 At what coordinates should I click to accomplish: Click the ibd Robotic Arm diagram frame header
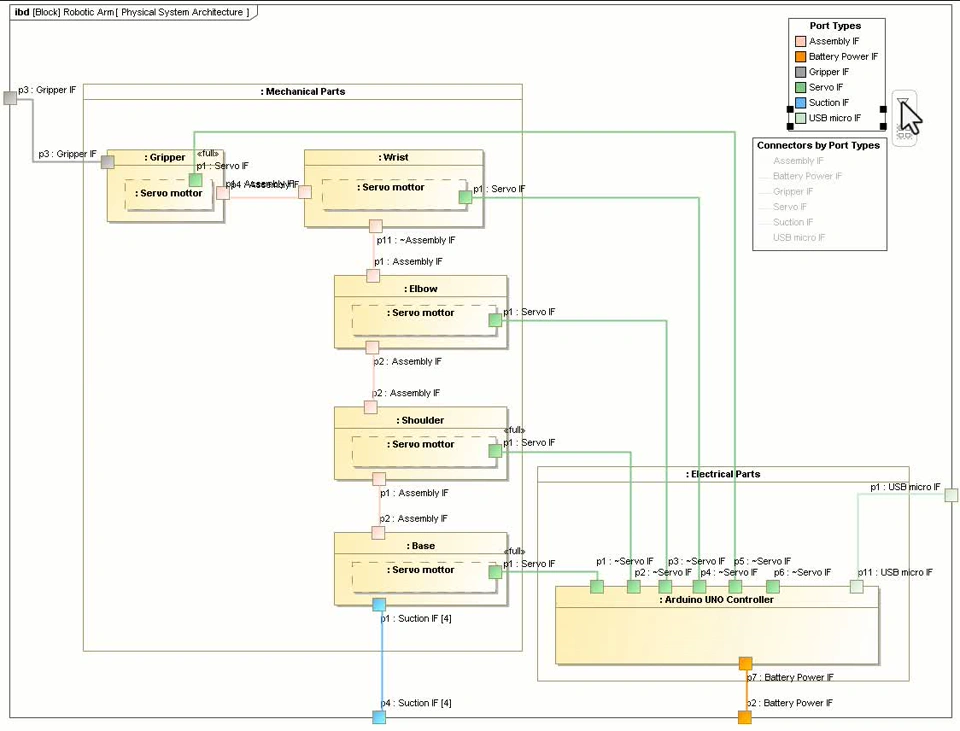point(132,12)
